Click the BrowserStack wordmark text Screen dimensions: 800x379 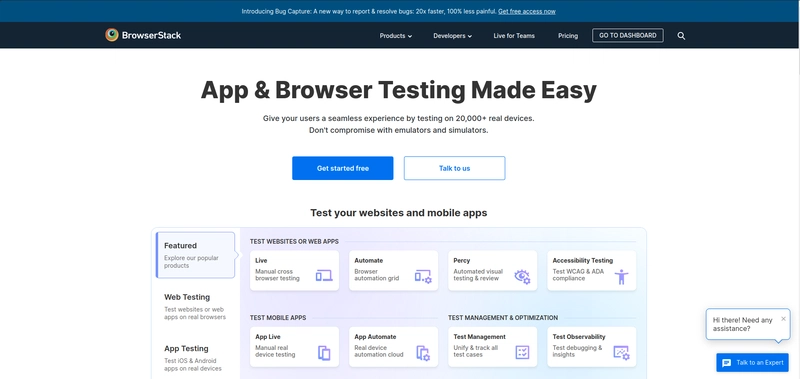(x=151, y=36)
